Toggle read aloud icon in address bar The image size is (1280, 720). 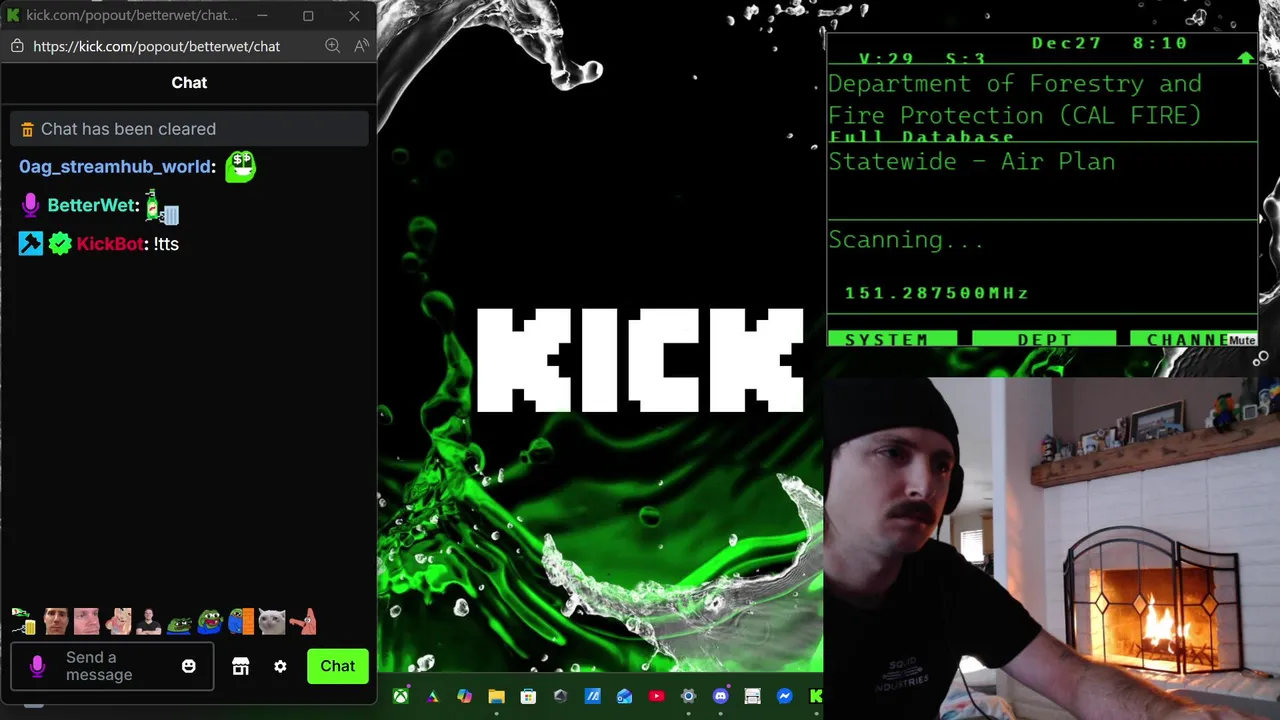click(x=361, y=46)
